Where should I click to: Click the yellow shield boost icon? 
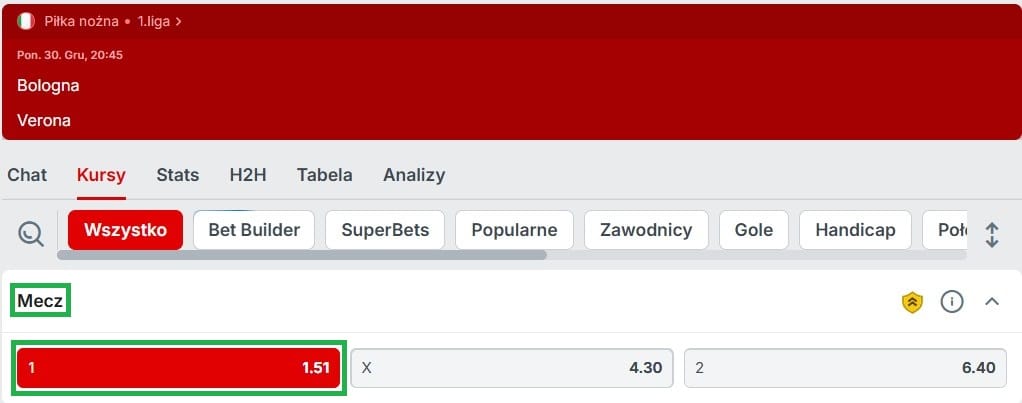pos(912,302)
